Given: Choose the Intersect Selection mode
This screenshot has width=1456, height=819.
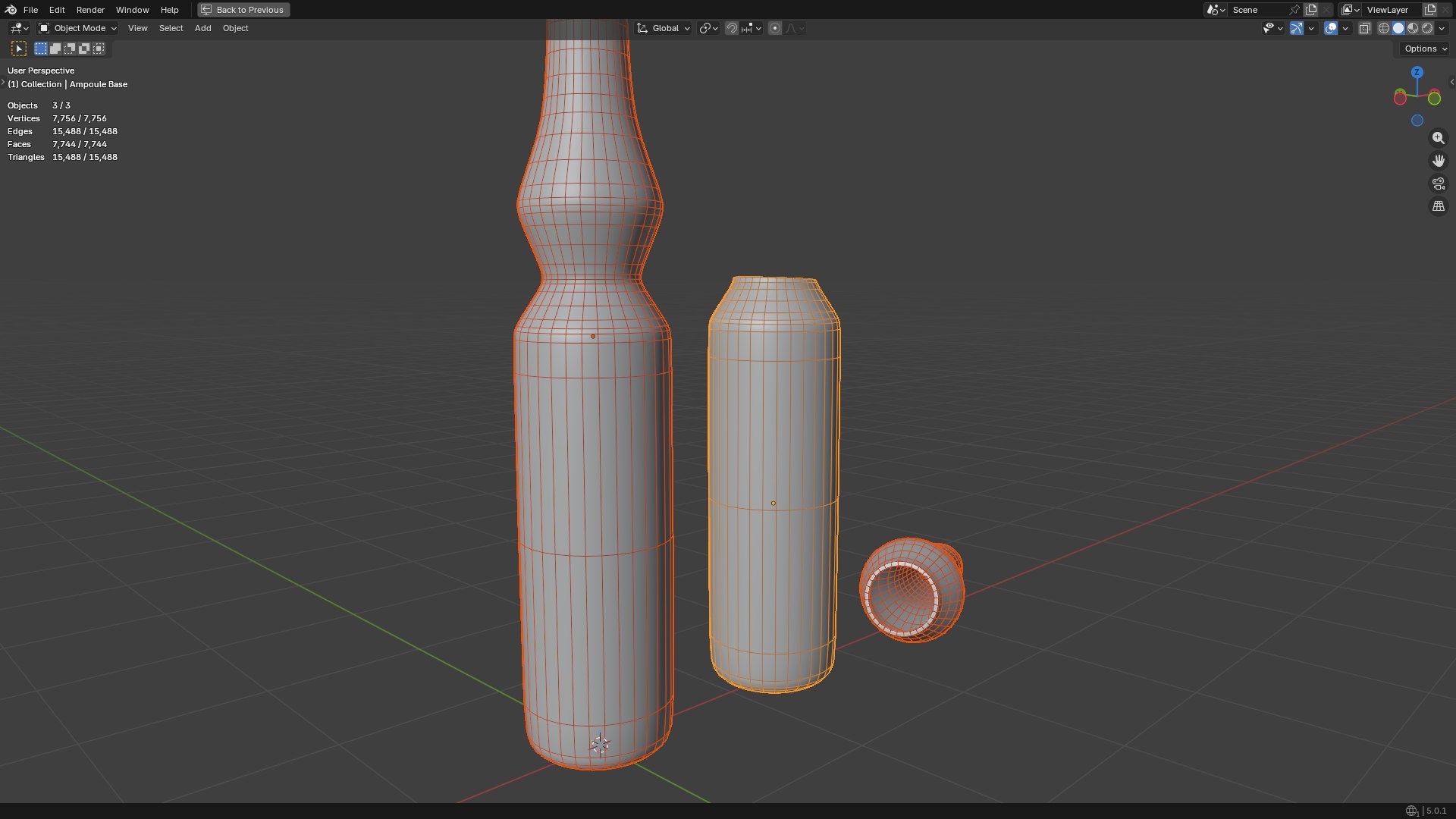Looking at the screenshot, I should tap(99, 49).
